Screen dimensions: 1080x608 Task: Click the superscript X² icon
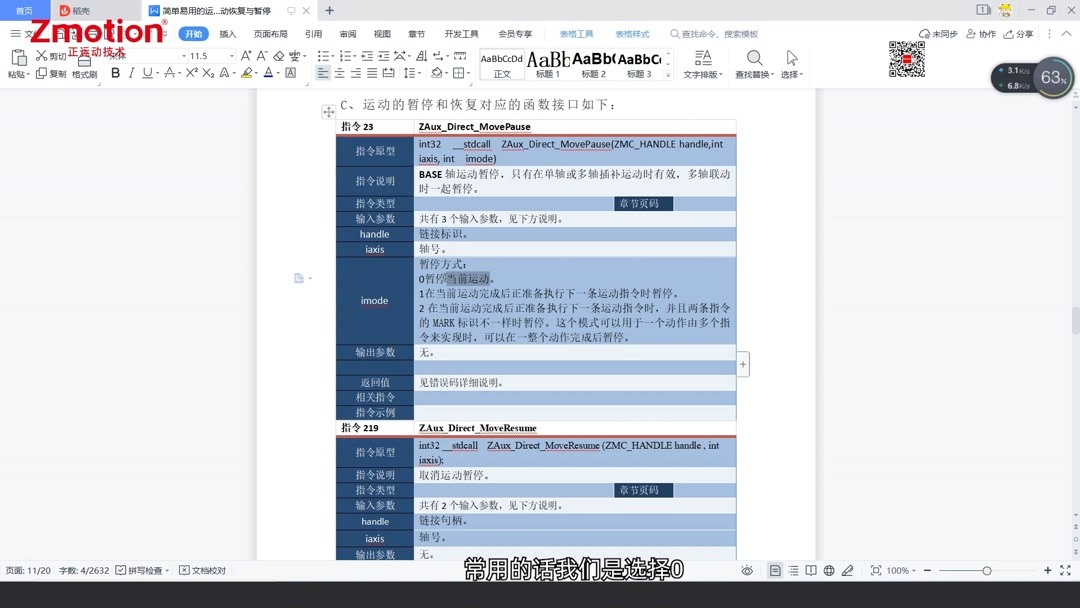click(x=191, y=72)
